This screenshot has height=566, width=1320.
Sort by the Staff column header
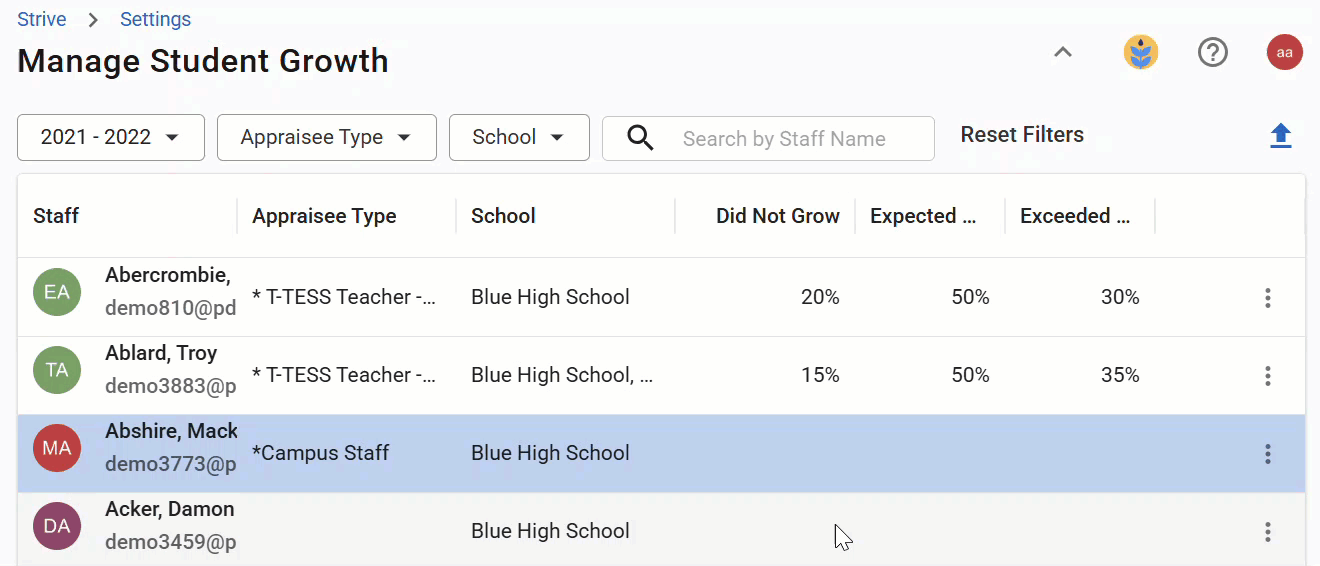point(56,216)
